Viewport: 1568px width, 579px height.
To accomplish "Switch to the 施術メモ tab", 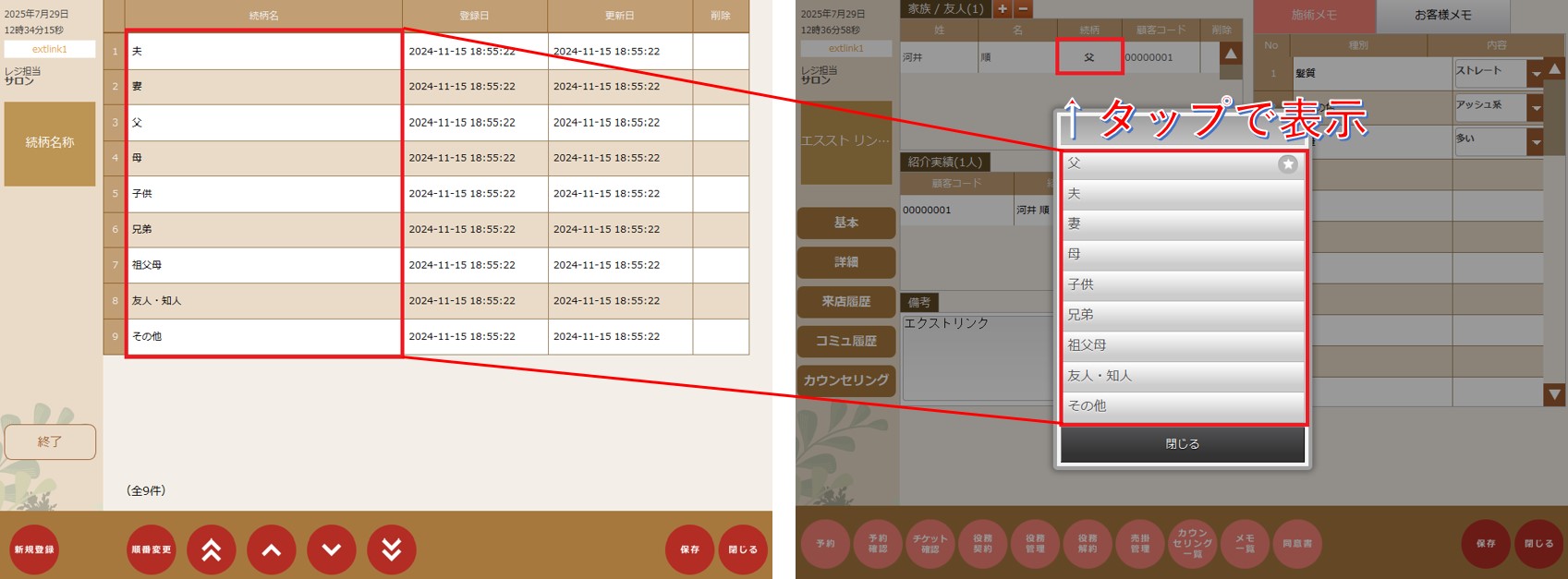I will [x=1314, y=16].
